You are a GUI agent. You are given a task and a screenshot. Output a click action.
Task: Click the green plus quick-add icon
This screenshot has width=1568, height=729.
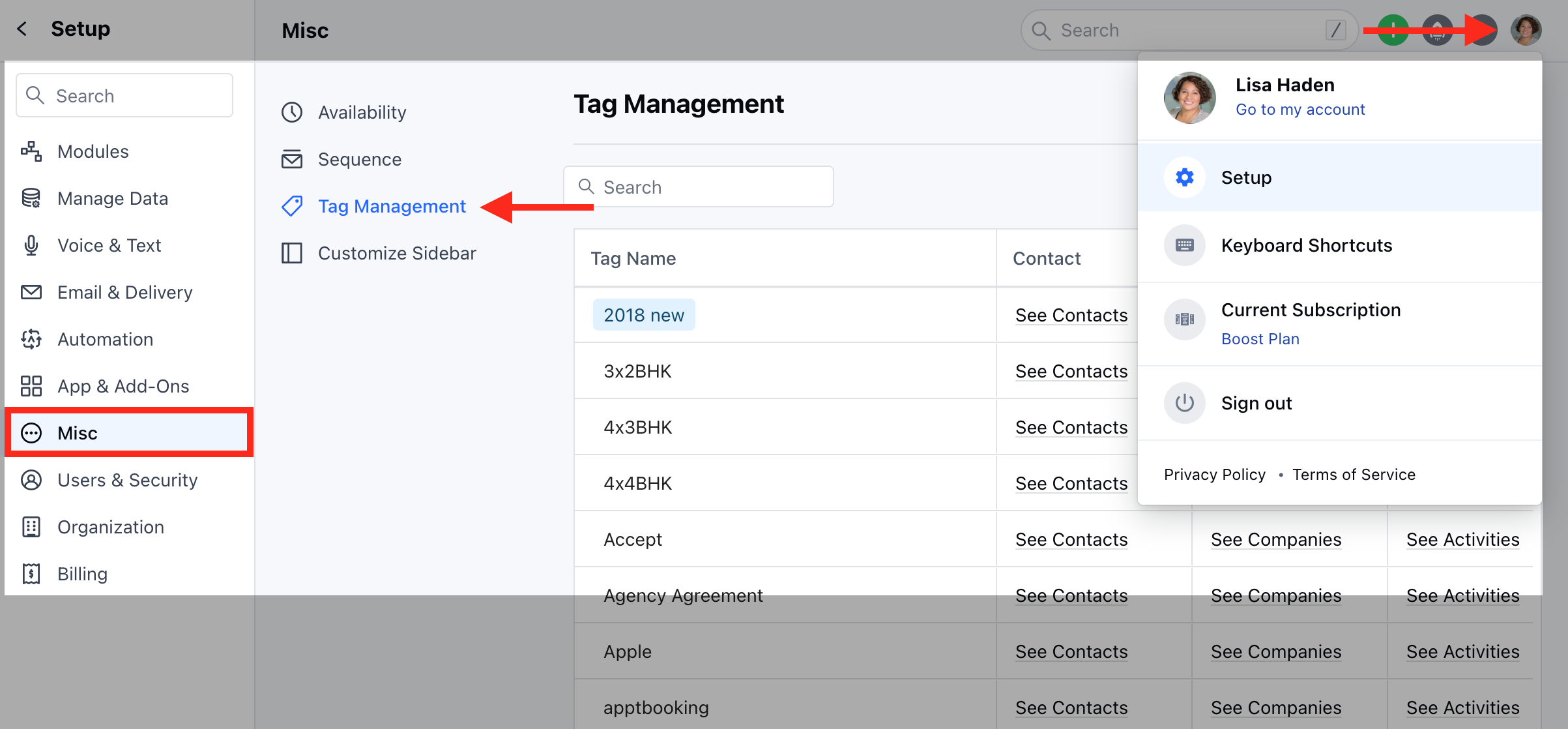[x=1393, y=30]
